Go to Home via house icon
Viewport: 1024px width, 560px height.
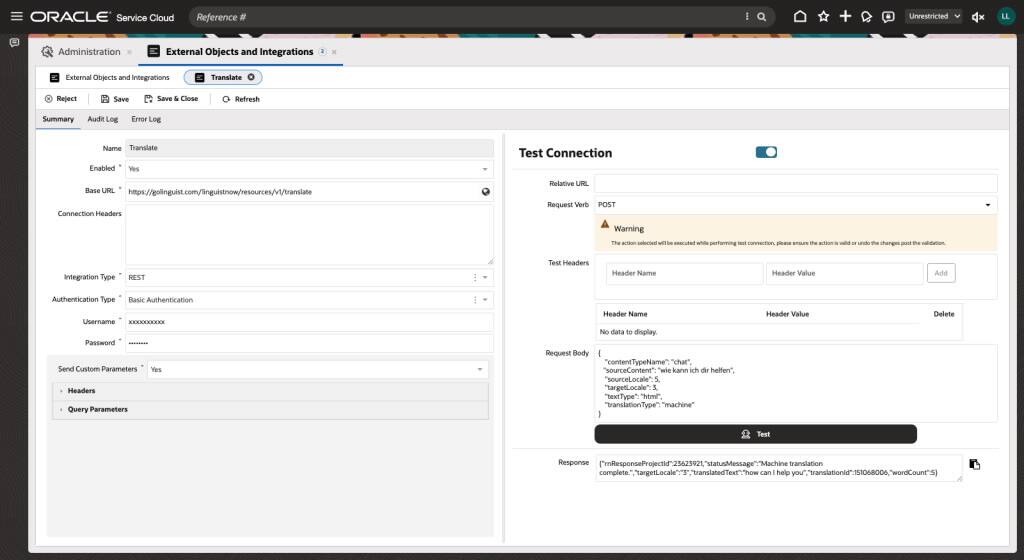[800, 16]
